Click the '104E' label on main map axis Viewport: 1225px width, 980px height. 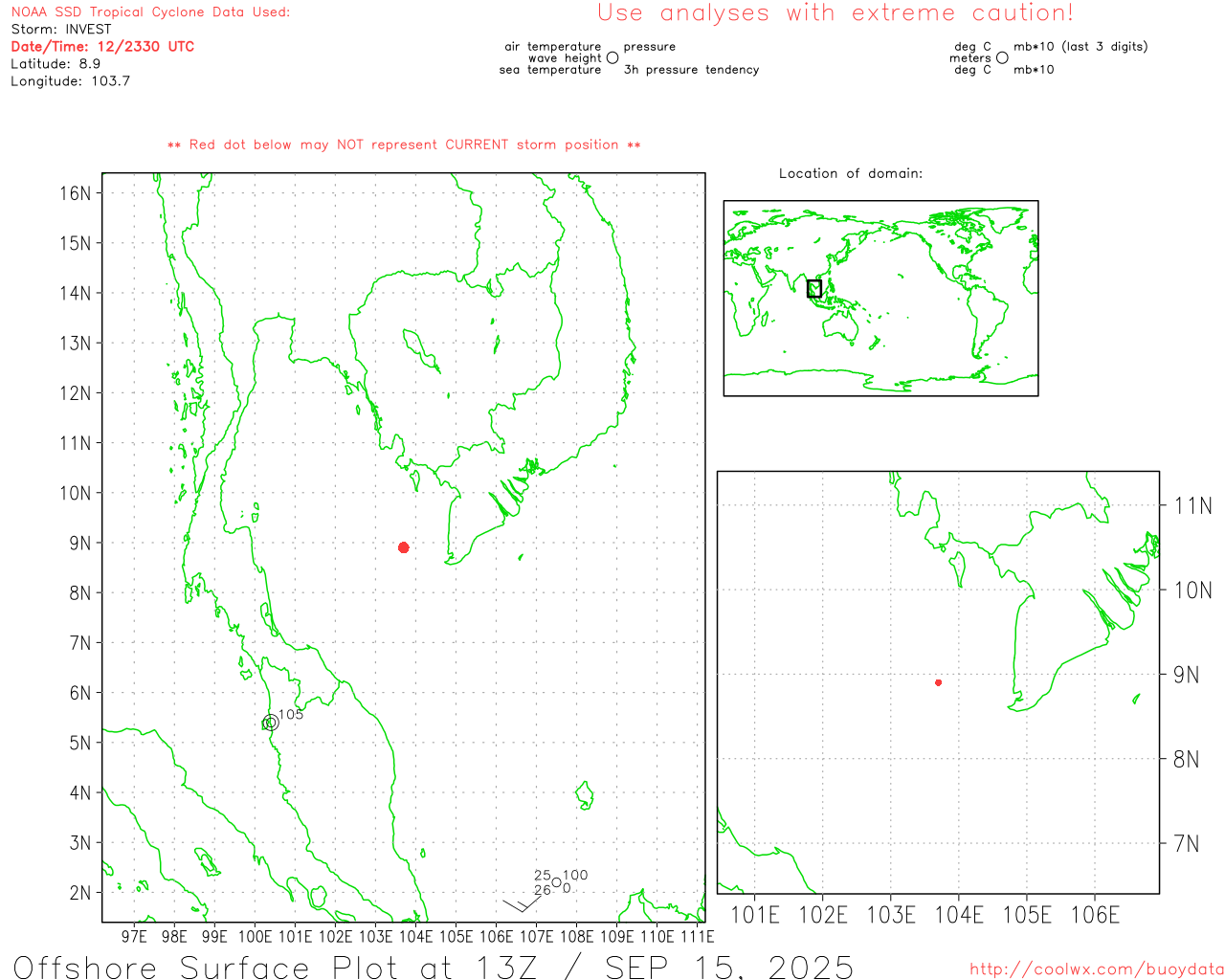pyautogui.click(x=415, y=937)
